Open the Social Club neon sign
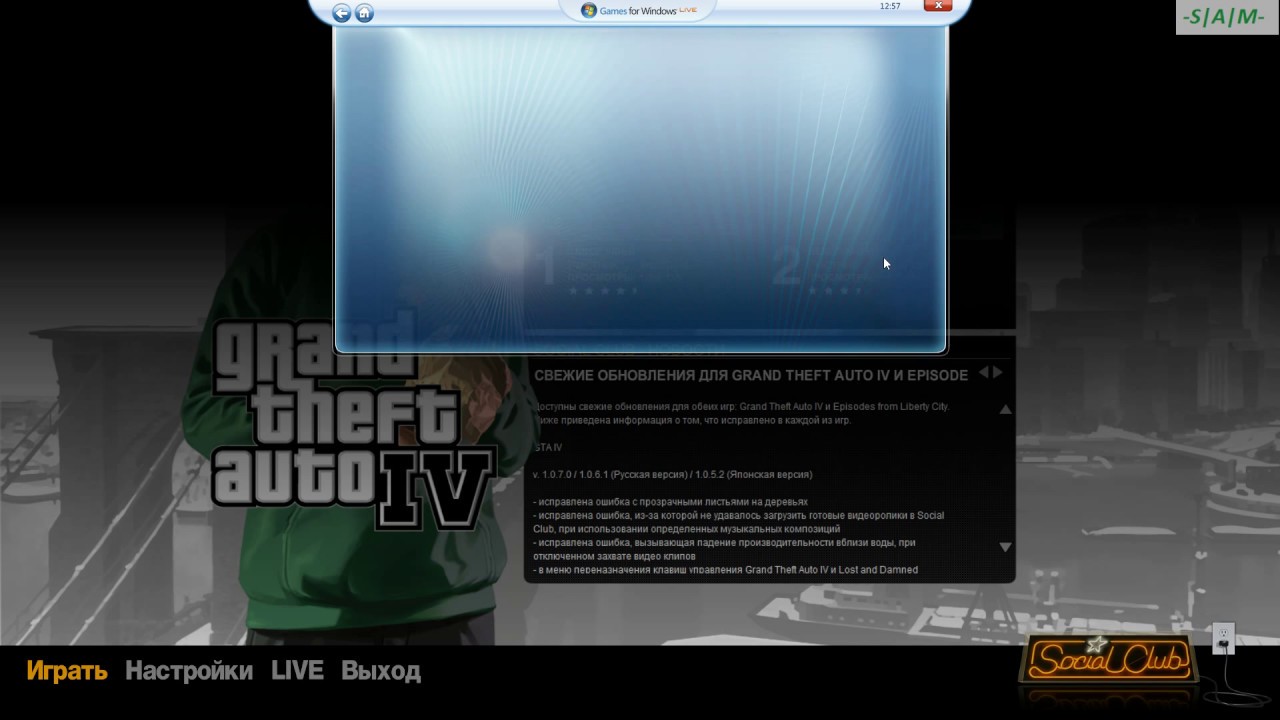Viewport: 1280px width, 720px height. [1108, 660]
